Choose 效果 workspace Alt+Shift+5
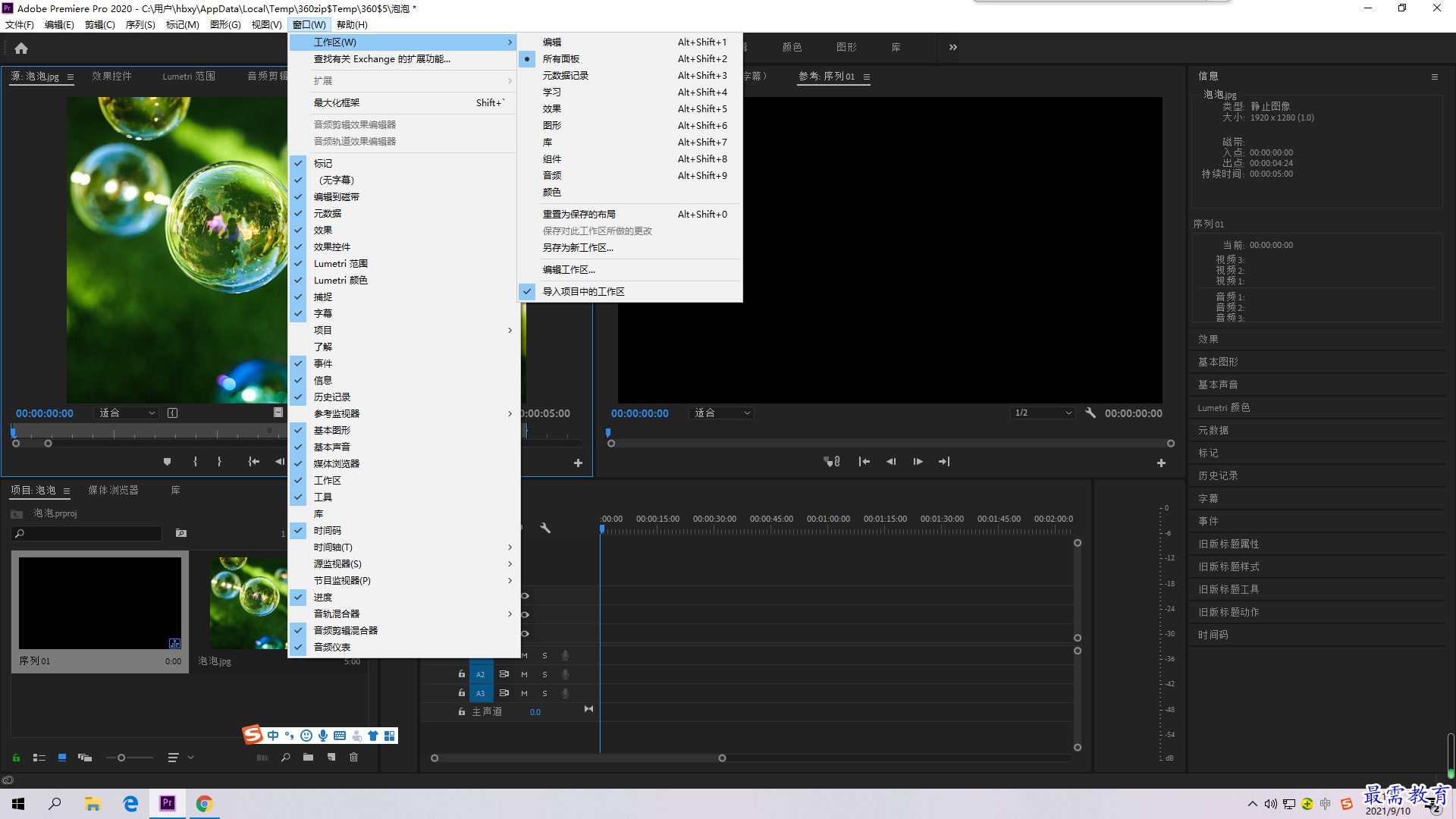1456x819 pixels. 629,109
